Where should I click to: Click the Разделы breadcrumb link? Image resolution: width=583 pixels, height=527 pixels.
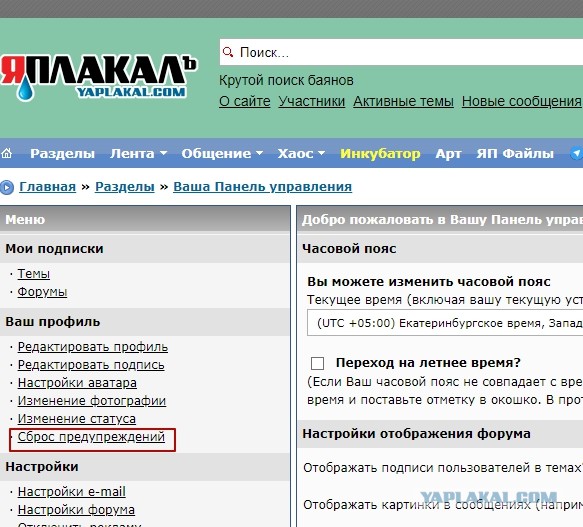pyautogui.click(x=125, y=186)
